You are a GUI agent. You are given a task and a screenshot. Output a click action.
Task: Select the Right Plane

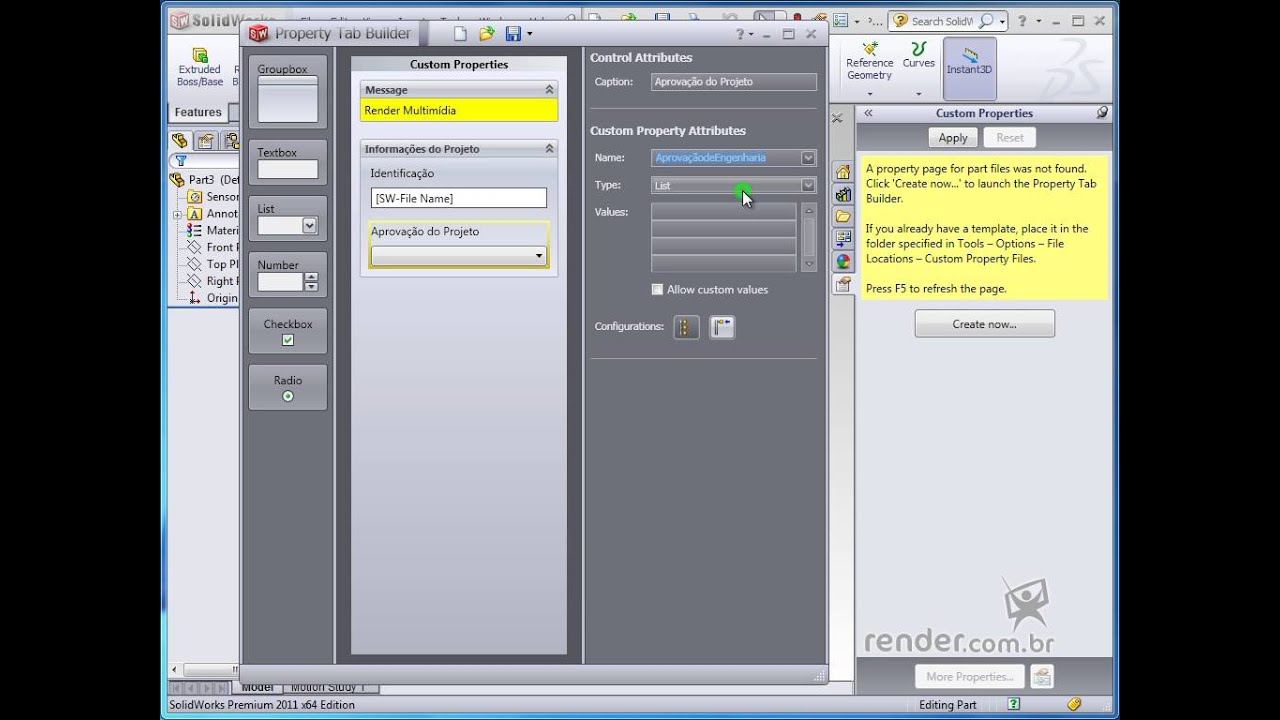click(x=212, y=282)
